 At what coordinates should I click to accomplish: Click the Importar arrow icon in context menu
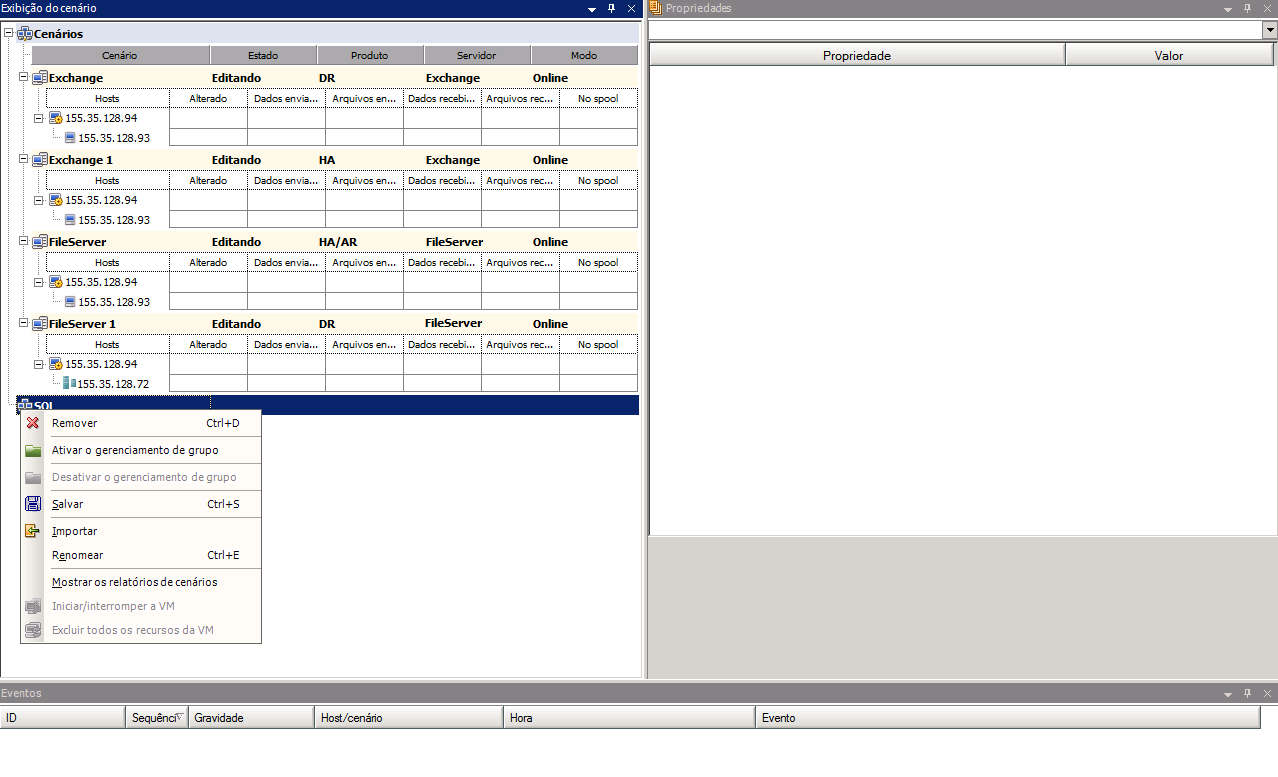point(33,531)
